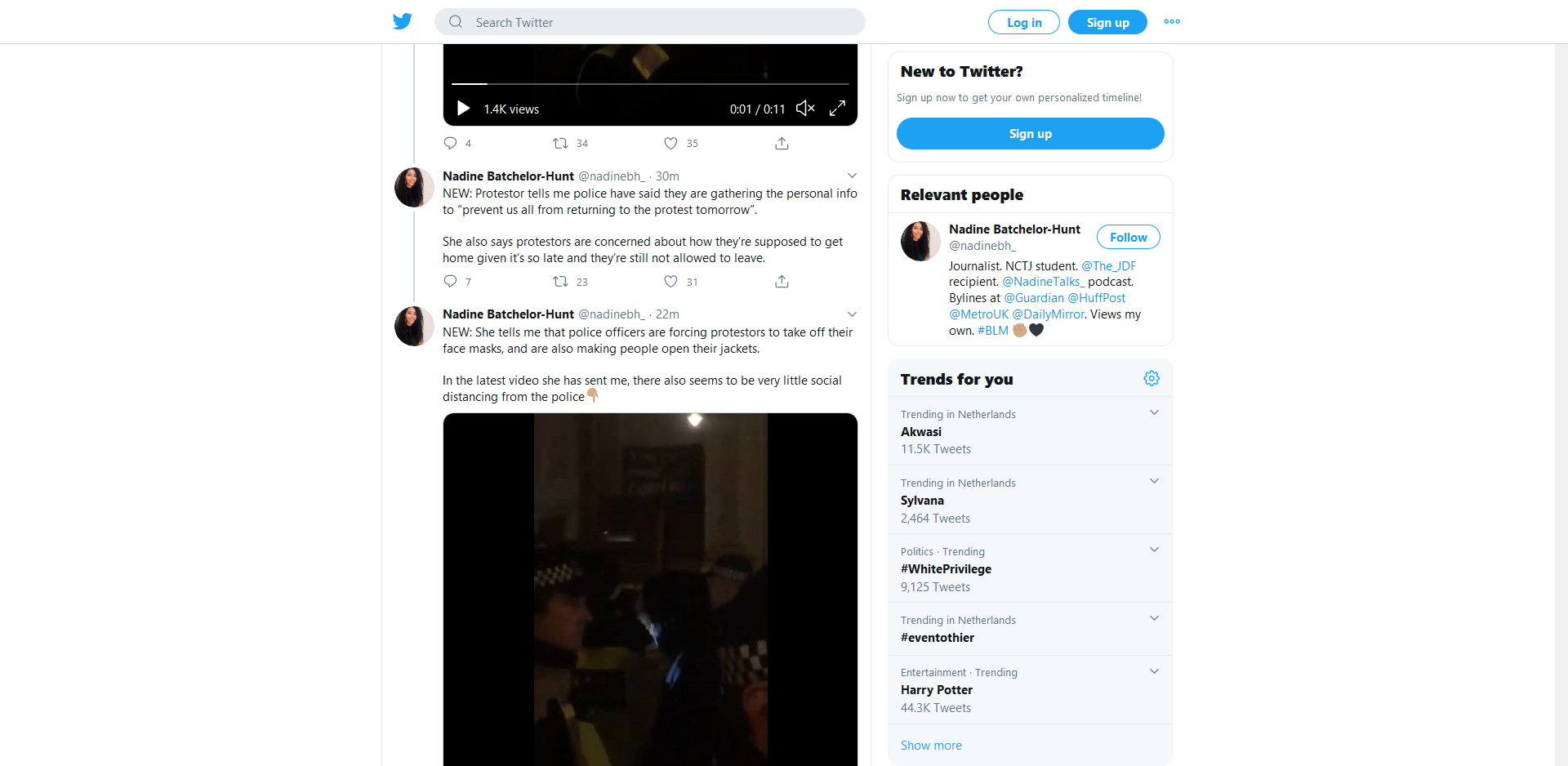Viewport: 1568px width, 766px height.
Task: Like the tweet with 31 likes
Action: (x=670, y=282)
